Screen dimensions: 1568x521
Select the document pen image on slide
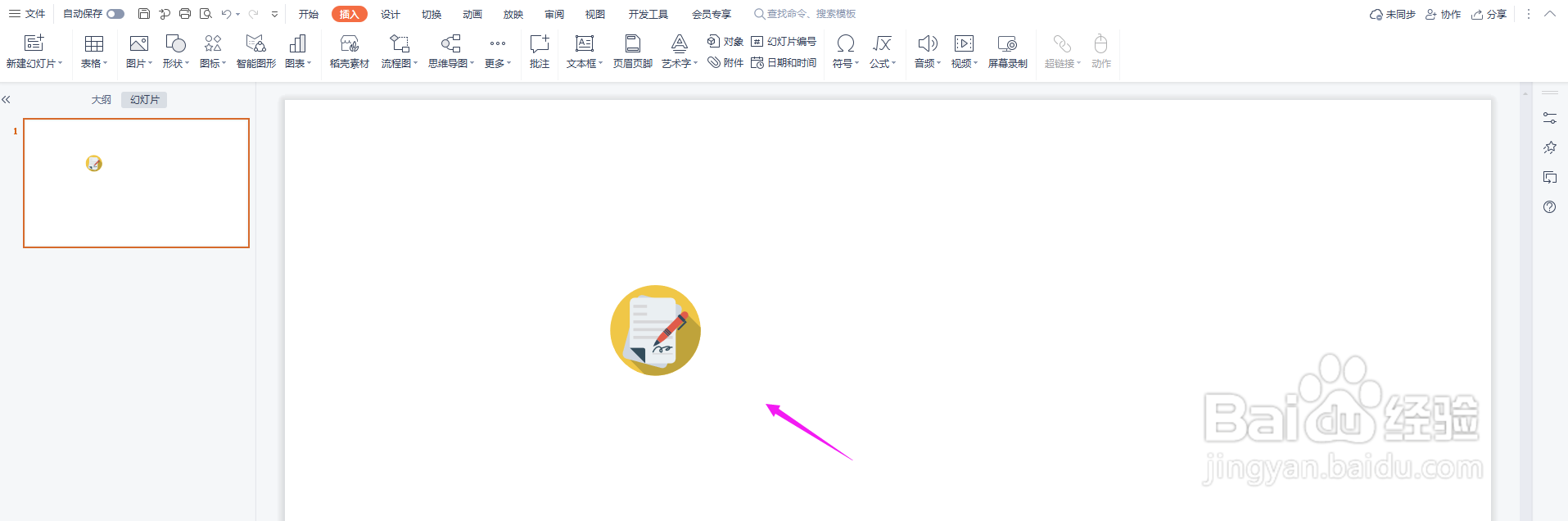tap(655, 330)
